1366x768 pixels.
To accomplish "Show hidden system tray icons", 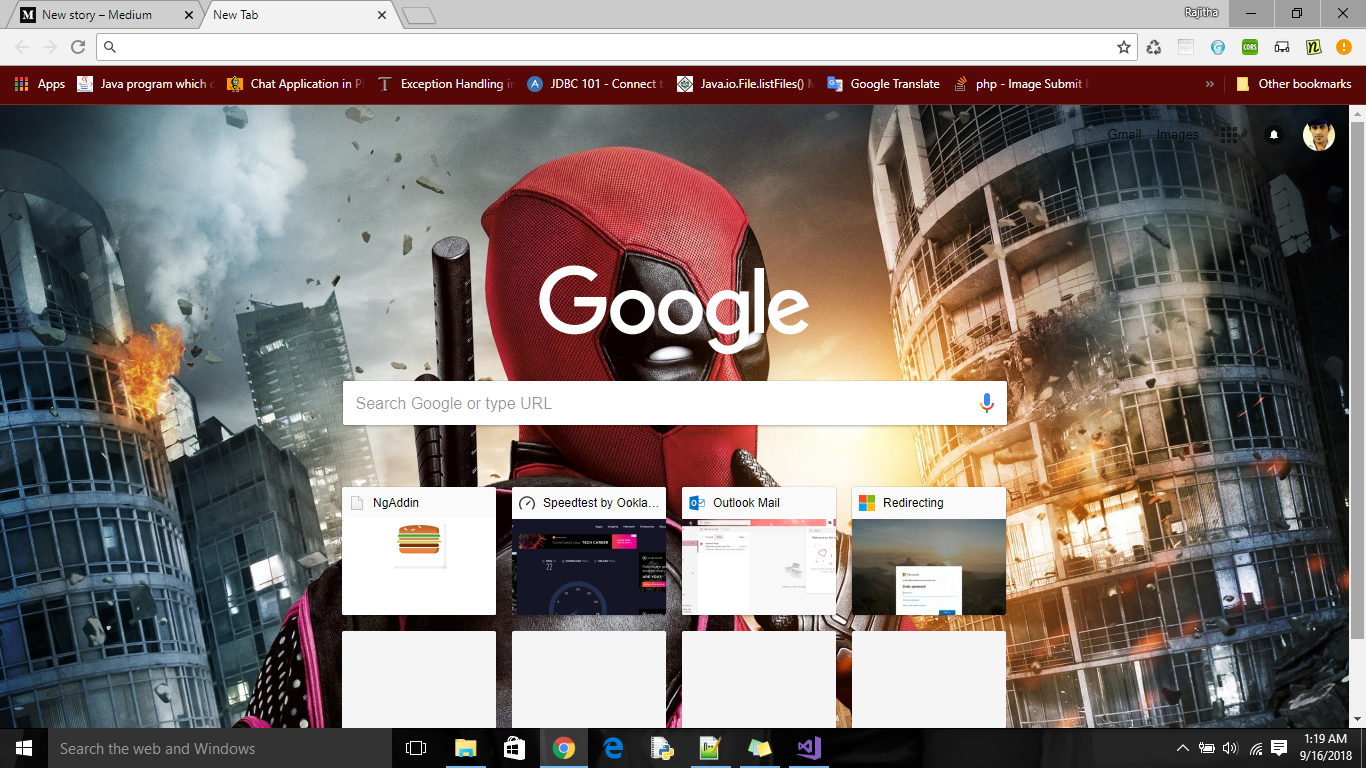I will click(x=1183, y=748).
